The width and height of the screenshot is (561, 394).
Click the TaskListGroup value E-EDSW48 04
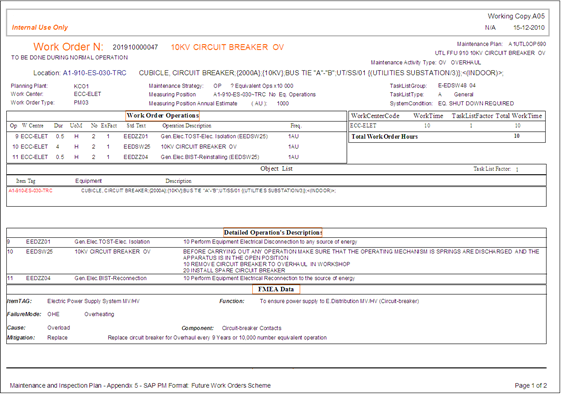click(x=457, y=86)
